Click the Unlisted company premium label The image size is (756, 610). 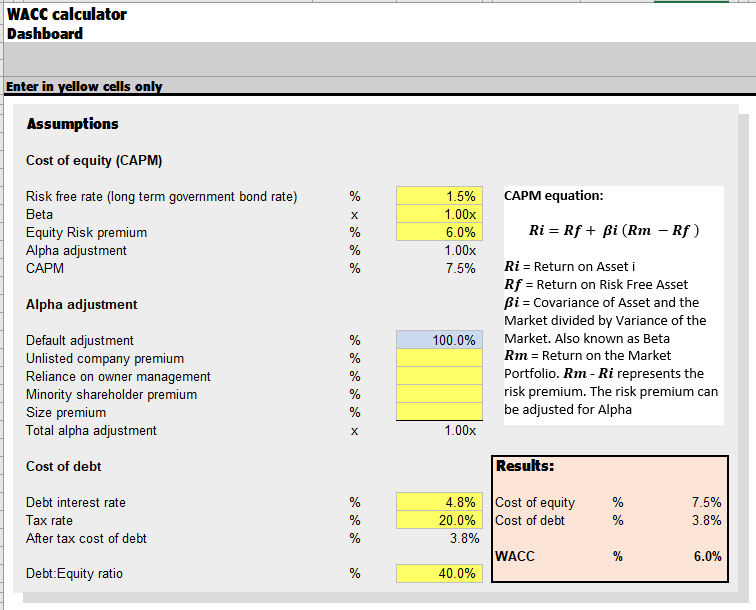(105, 359)
